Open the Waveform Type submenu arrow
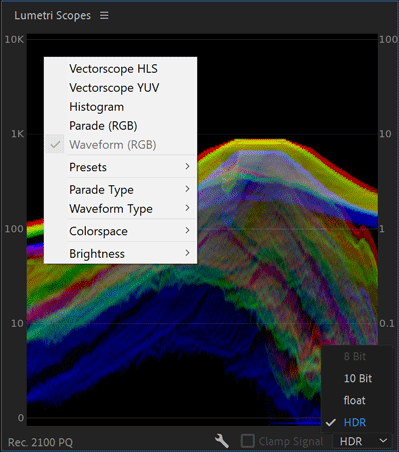This screenshot has height=452, width=399. point(187,208)
